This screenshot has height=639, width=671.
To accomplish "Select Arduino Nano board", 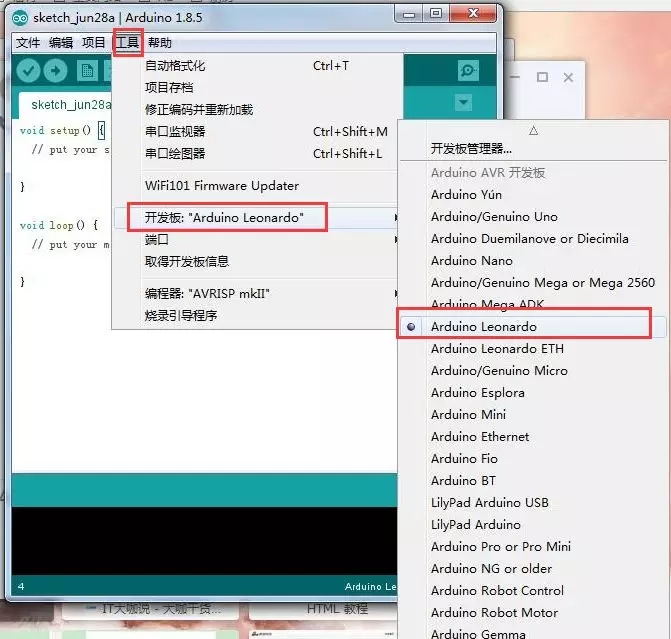I will click(x=533, y=261).
